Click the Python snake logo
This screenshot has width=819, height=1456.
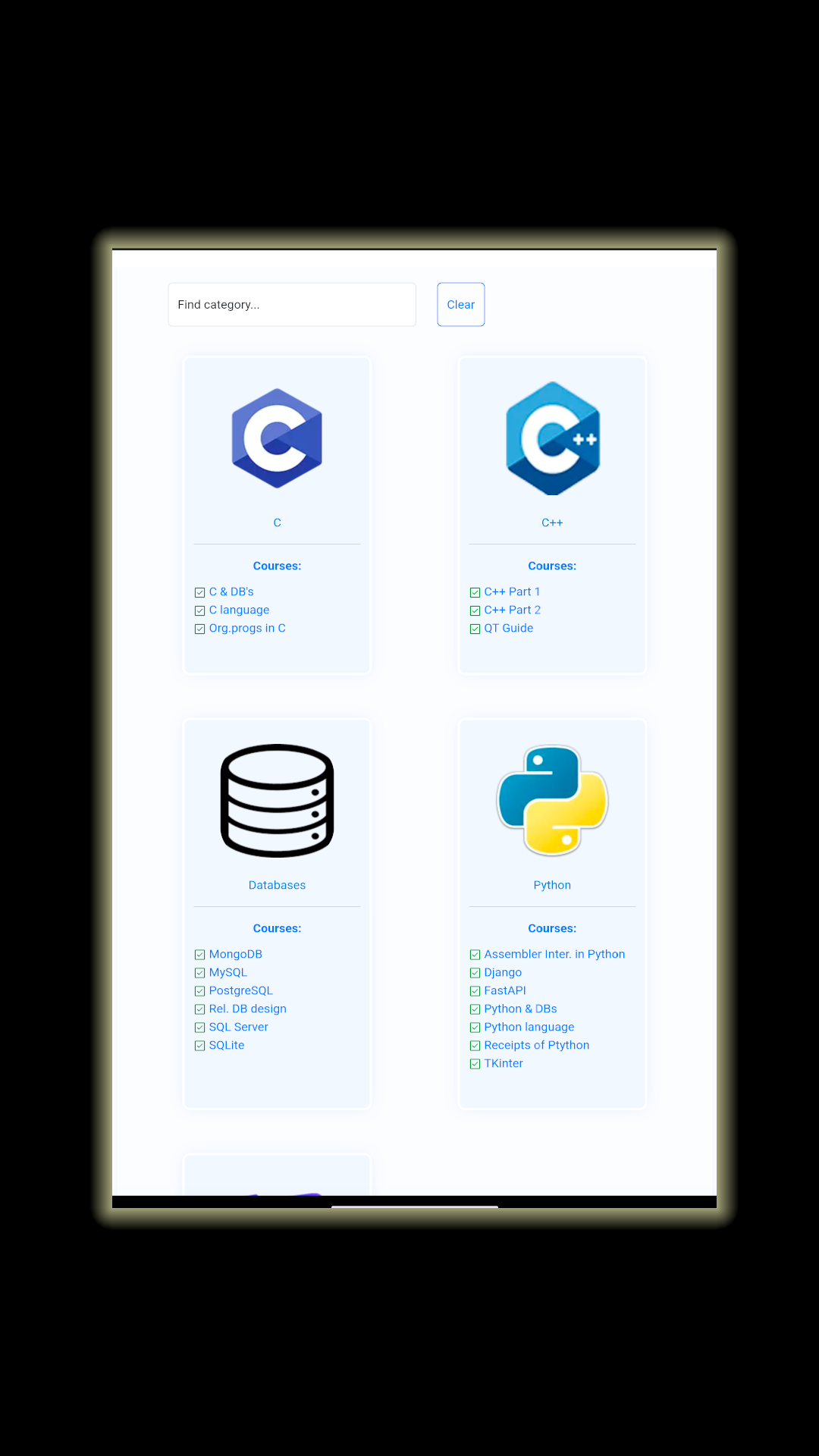552,801
